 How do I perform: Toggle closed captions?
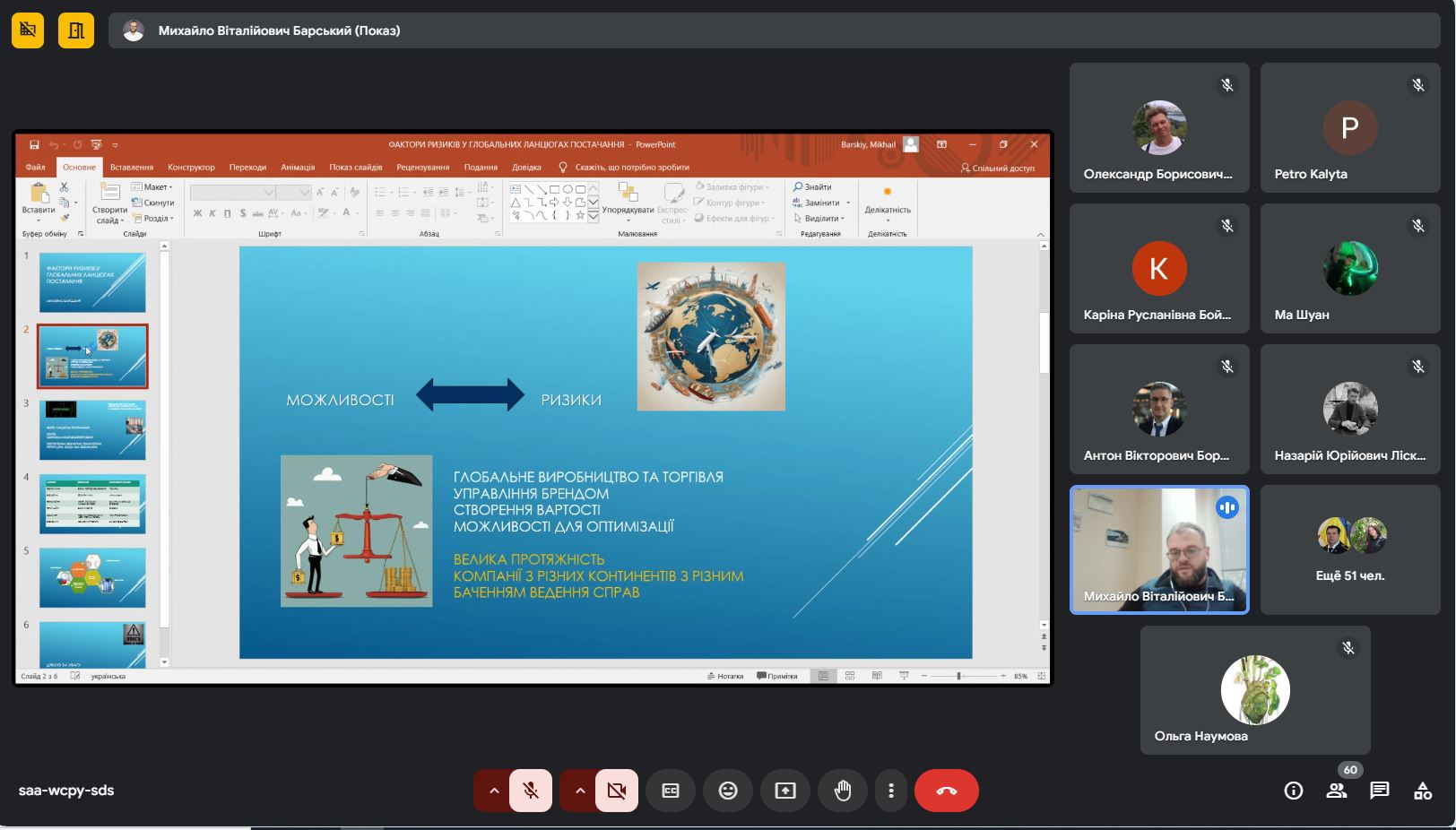pos(670,791)
